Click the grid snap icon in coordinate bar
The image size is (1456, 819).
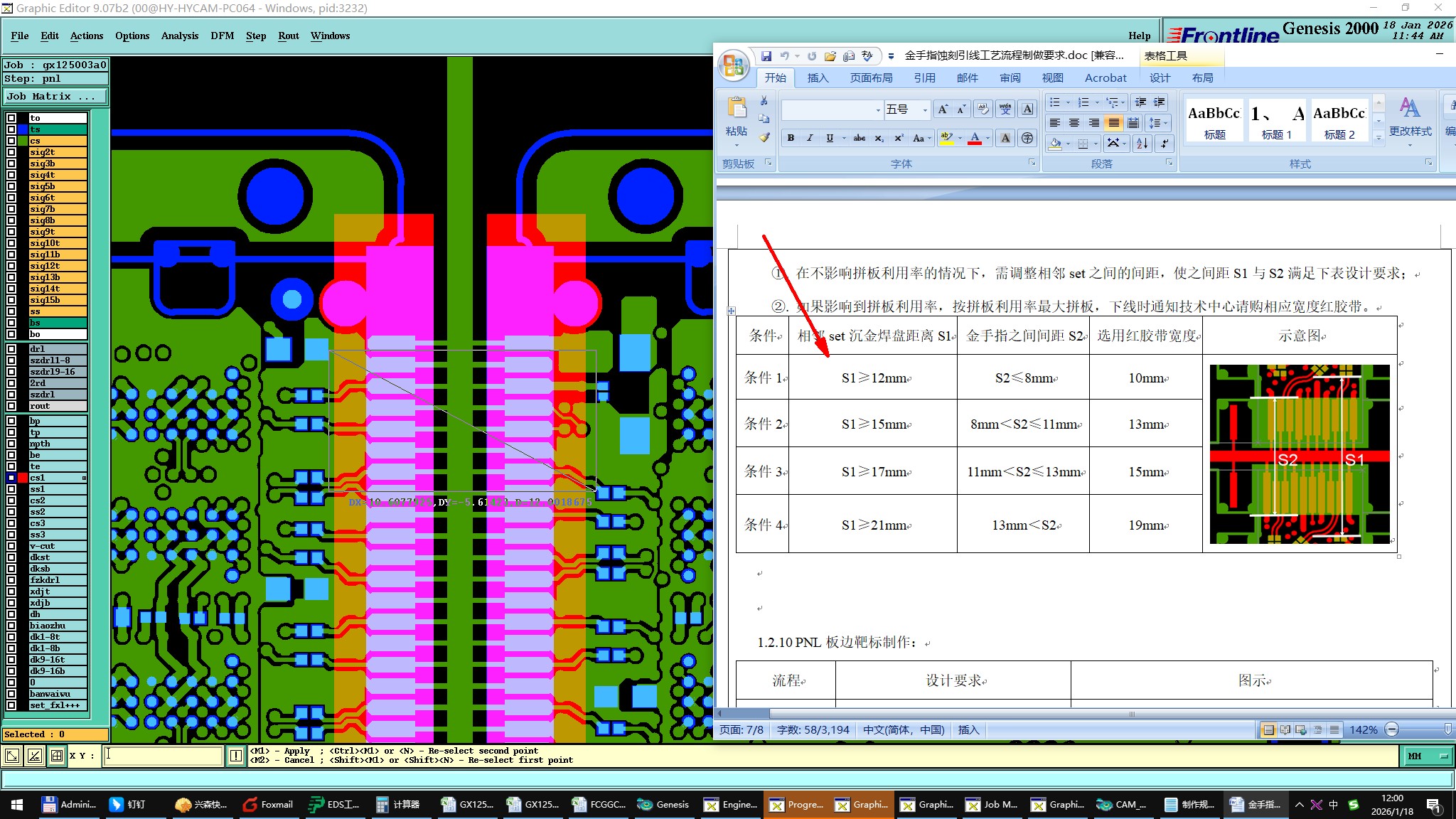click(x=57, y=756)
